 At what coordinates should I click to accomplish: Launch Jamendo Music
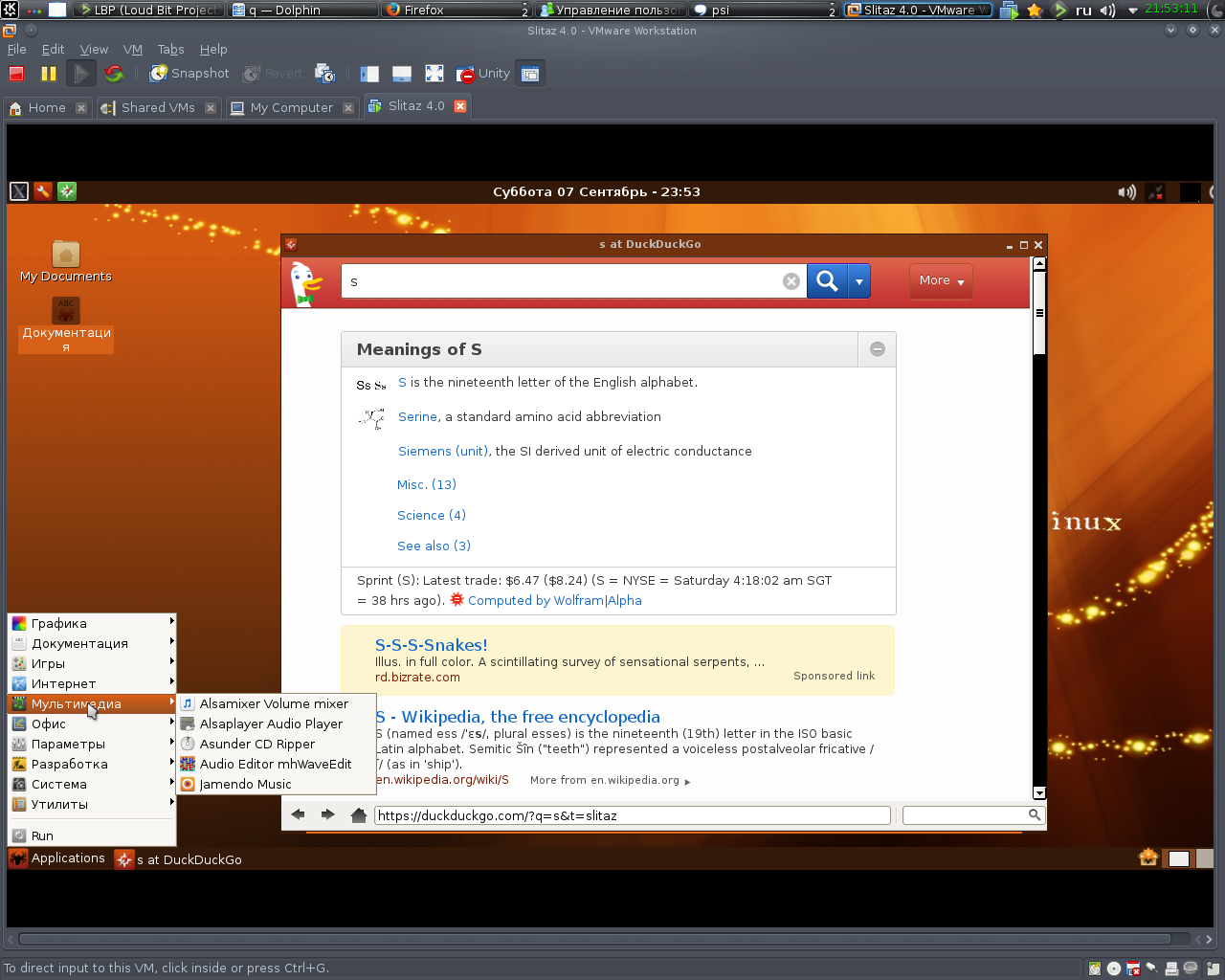[276, 784]
